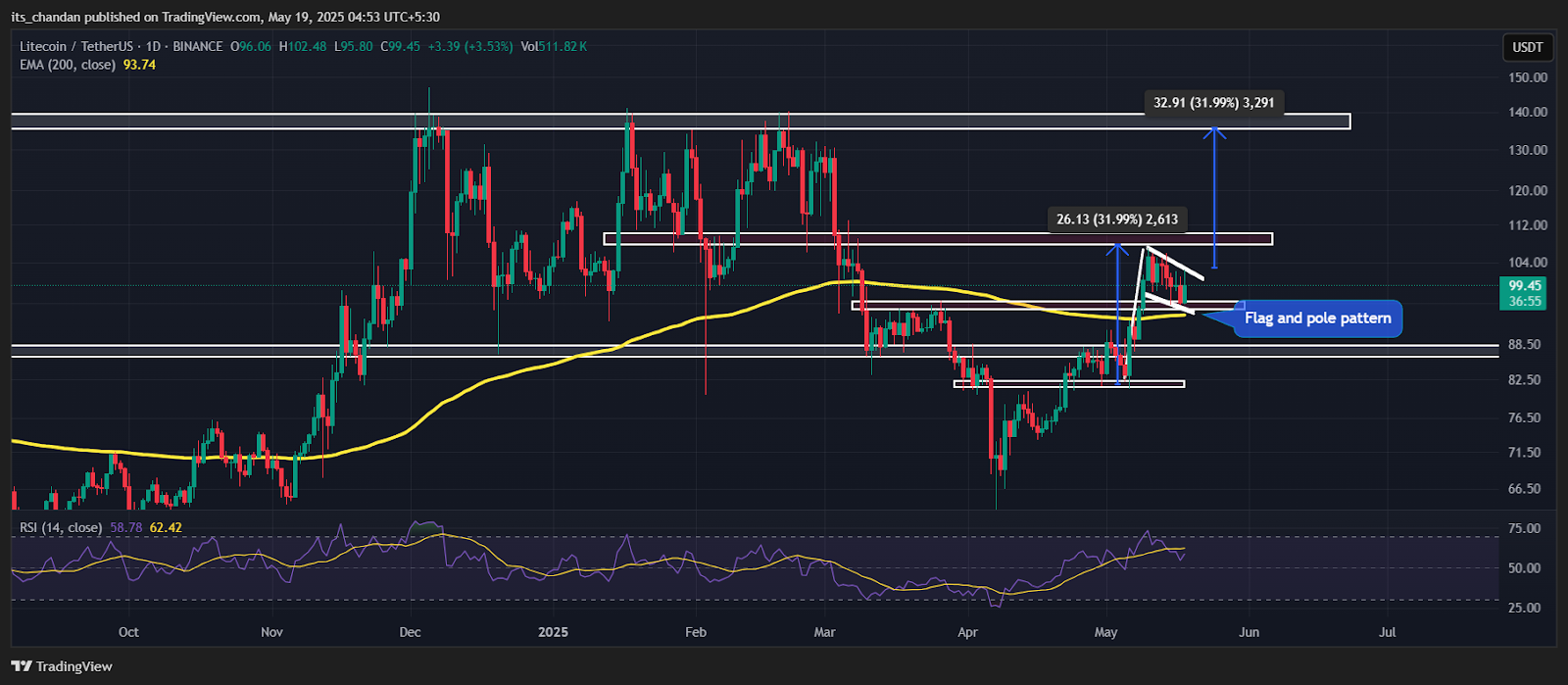This screenshot has width=1568, height=685.
Task: Click the RSI moving average value 62.42
Action: pos(167,527)
